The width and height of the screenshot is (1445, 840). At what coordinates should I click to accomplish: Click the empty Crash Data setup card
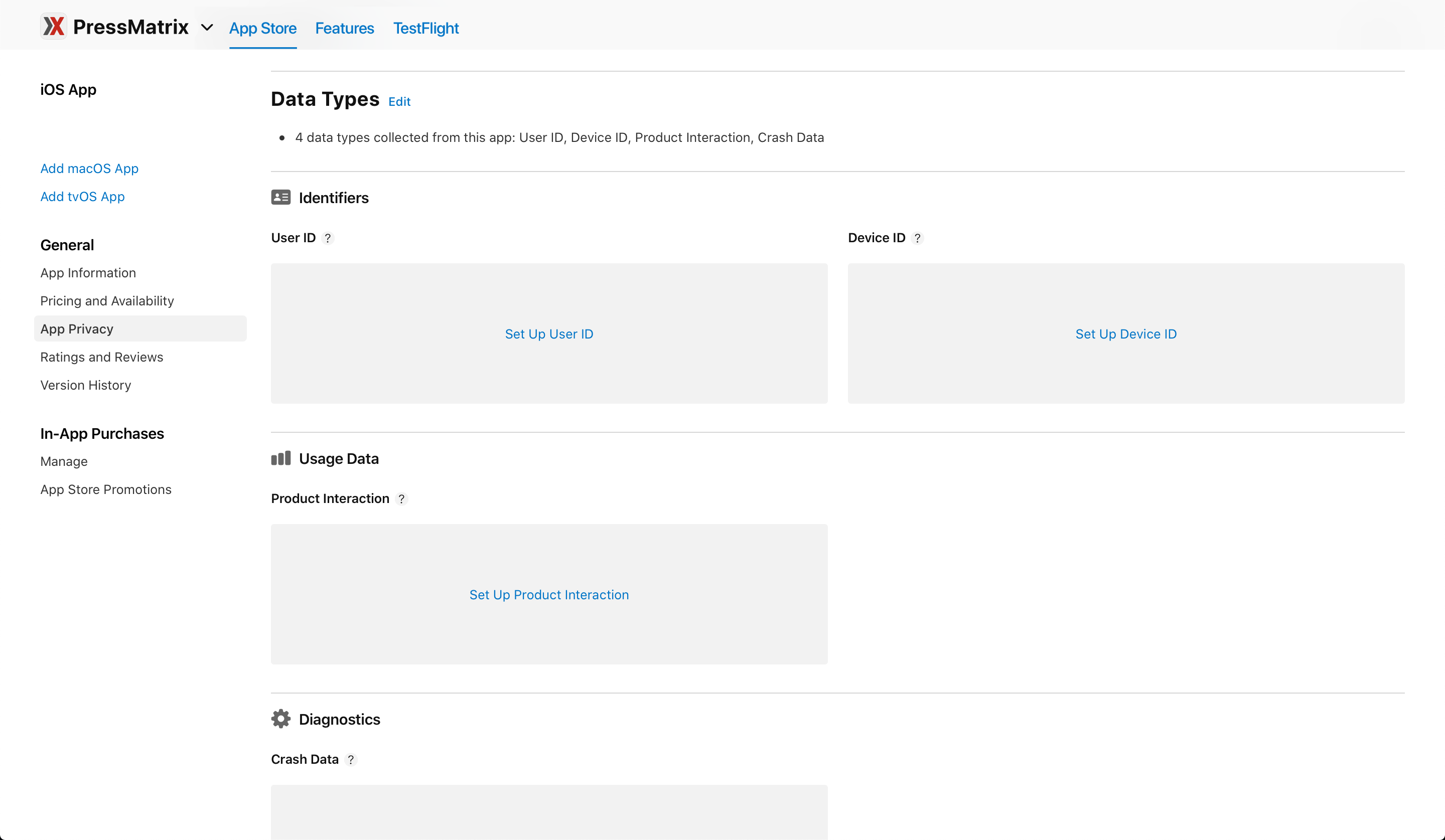coord(549,812)
